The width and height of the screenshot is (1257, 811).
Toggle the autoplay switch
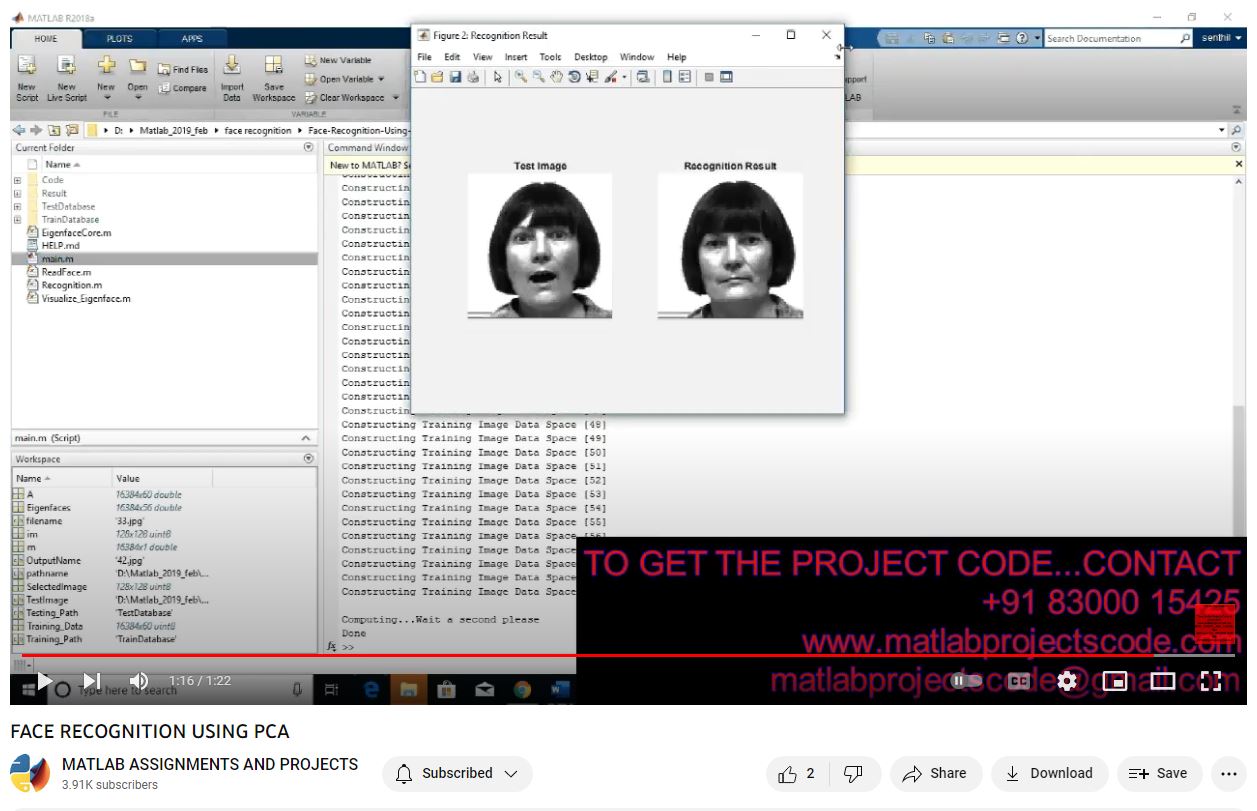(x=966, y=681)
